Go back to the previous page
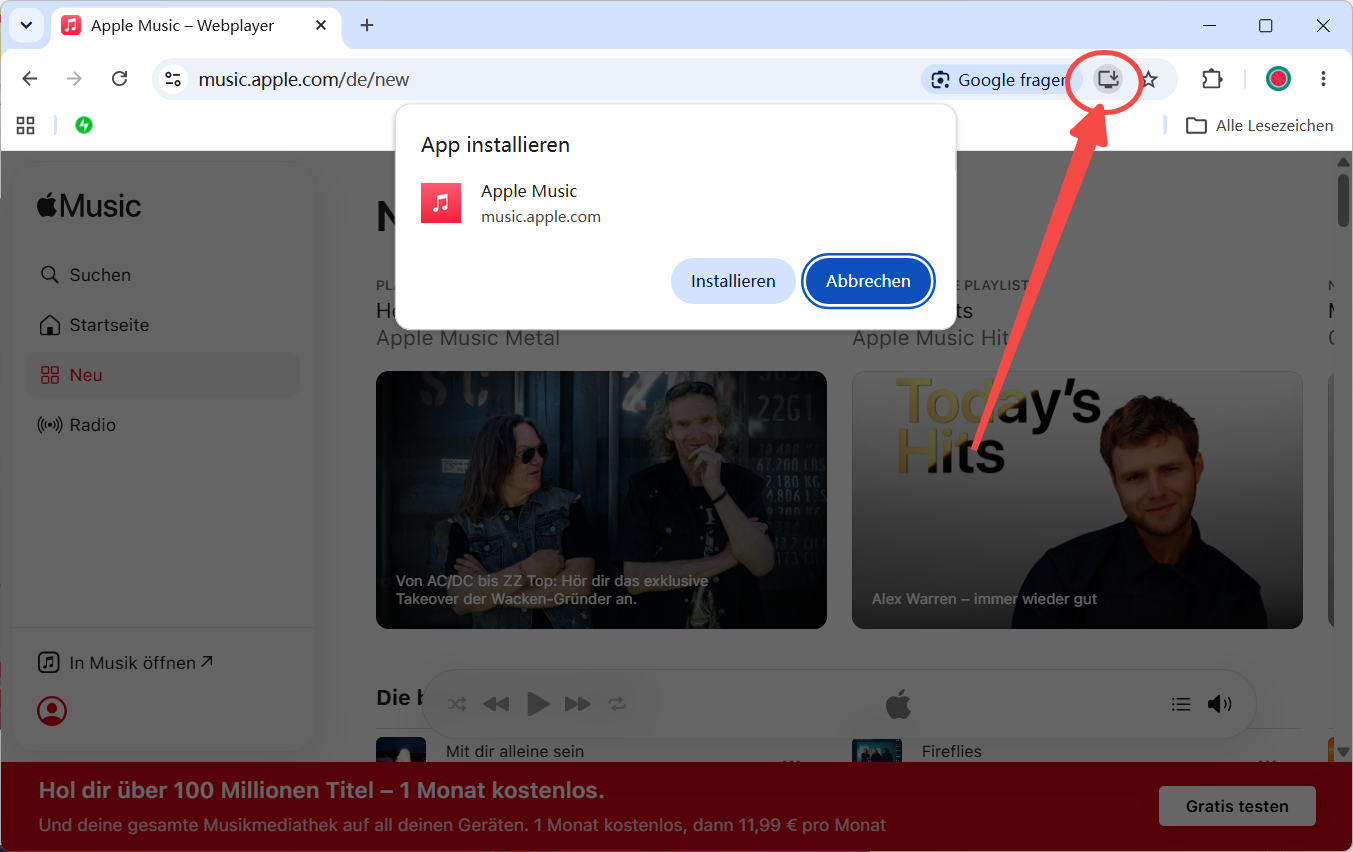 [30, 79]
